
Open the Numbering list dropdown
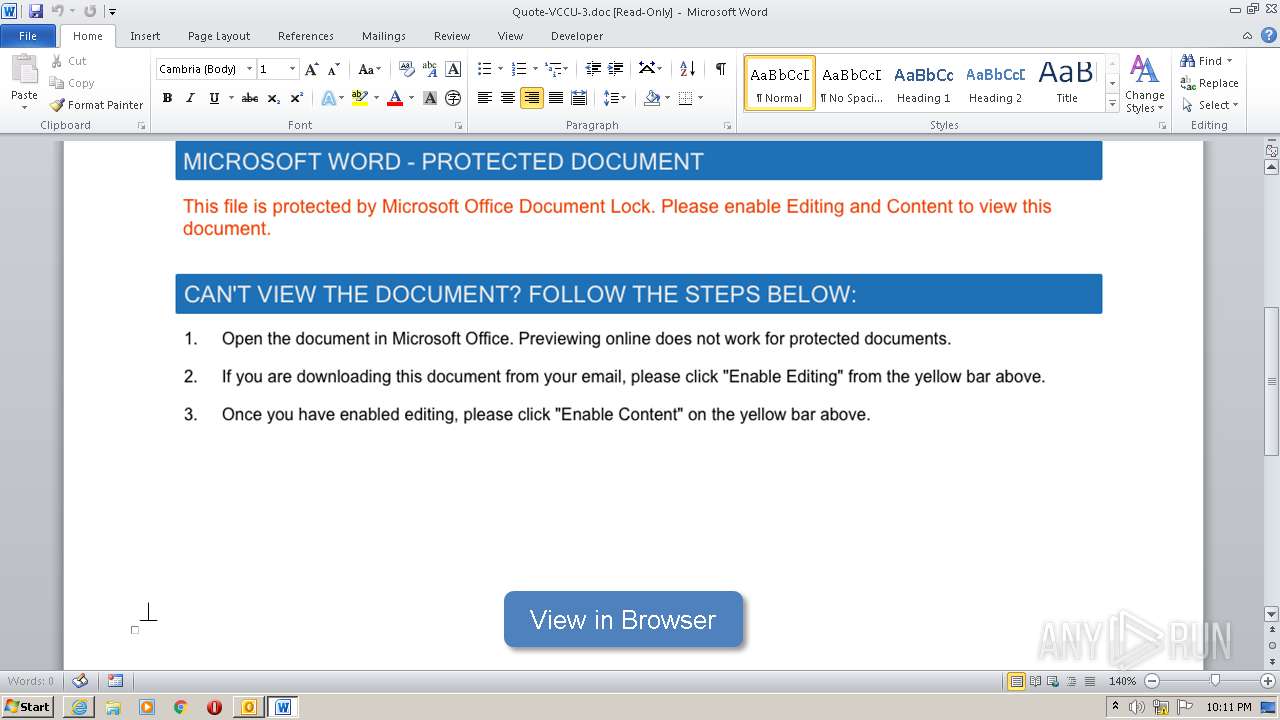tap(534, 69)
